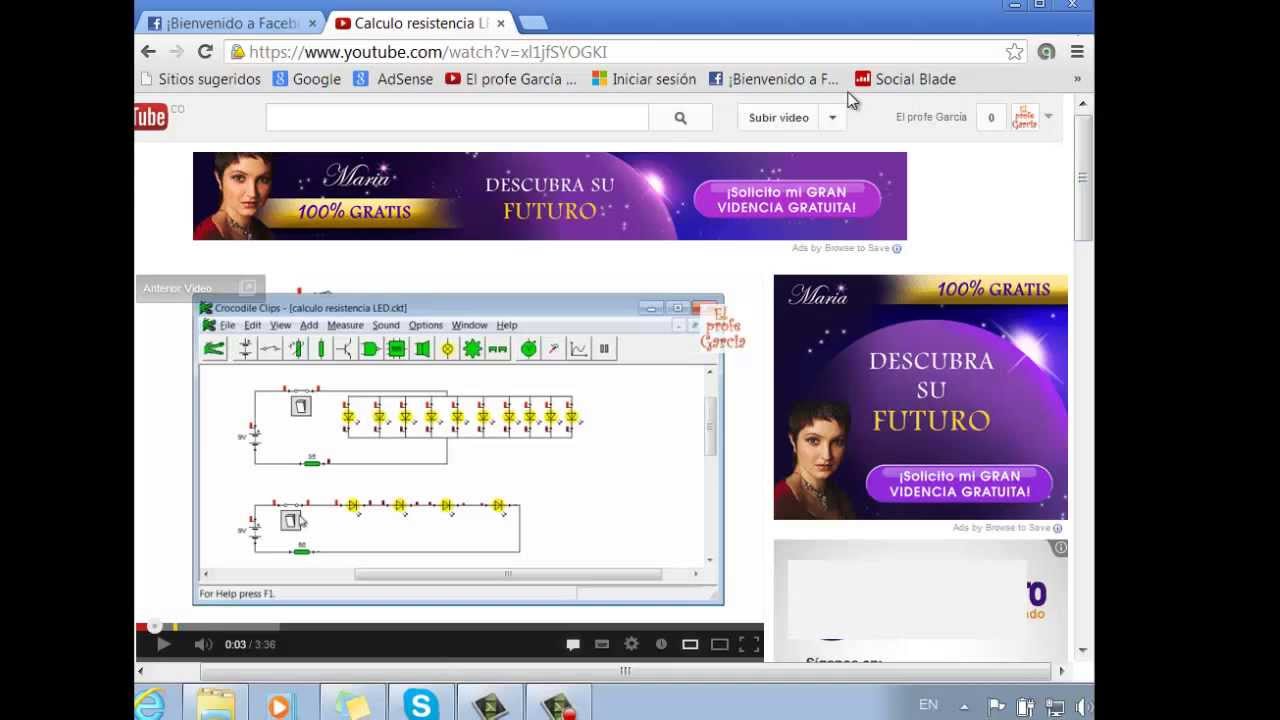Viewport: 1280px width, 720px height.
Task: Expand the Subir video dropdown arrow
Action: pos(832,118)
